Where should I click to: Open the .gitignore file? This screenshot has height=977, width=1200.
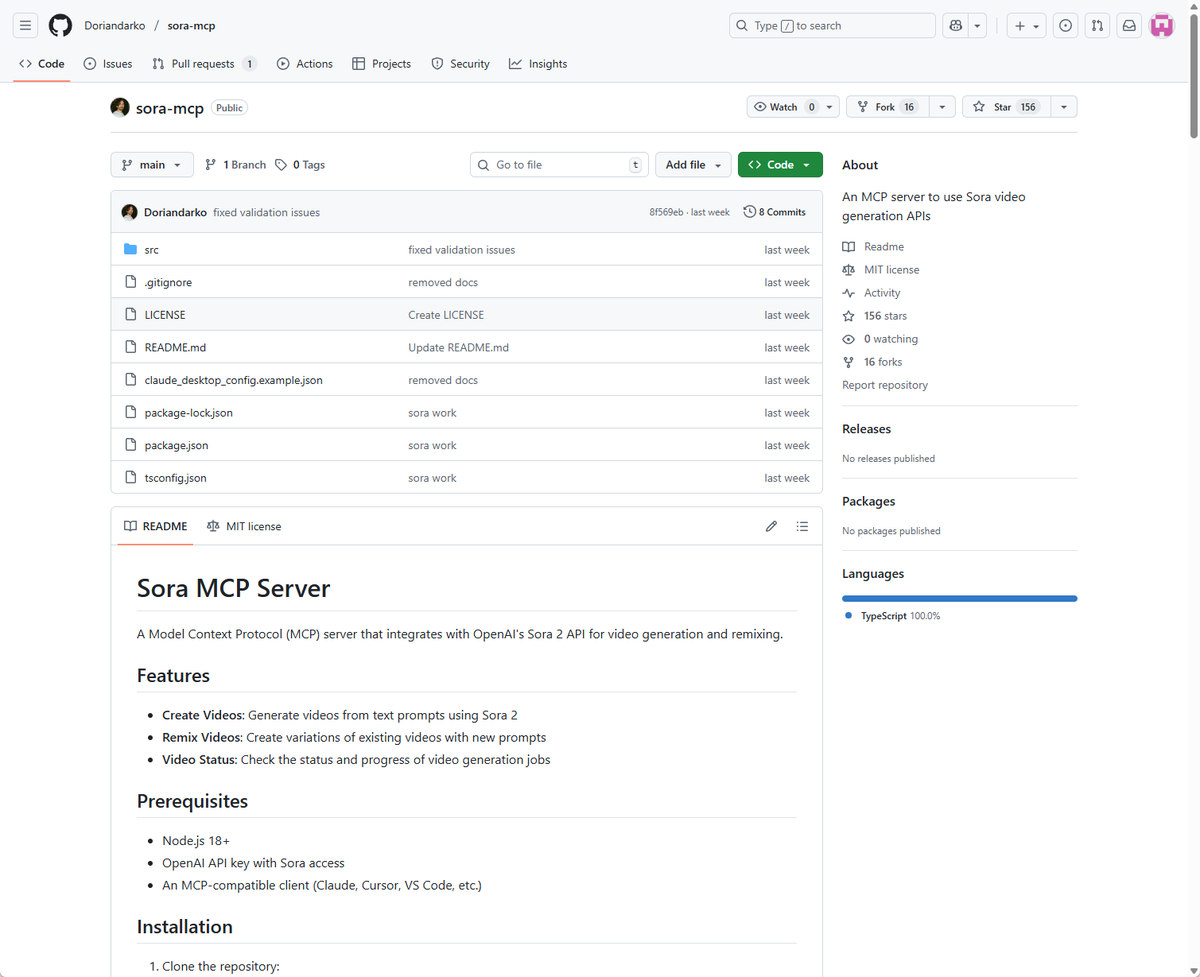tap(168, 283)
